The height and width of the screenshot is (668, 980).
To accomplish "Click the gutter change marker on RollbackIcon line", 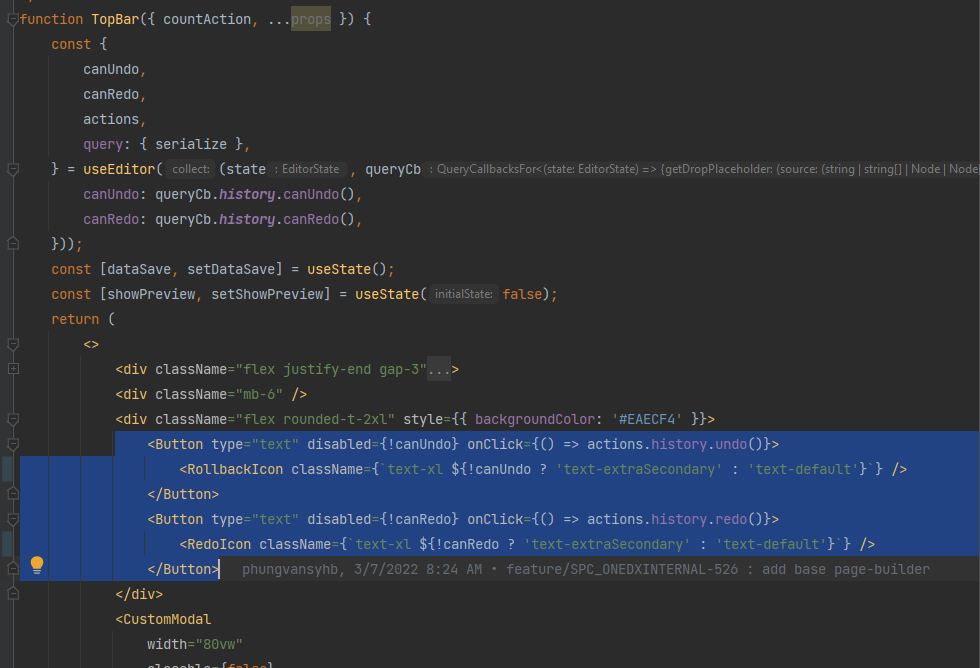I will (7, 469).
